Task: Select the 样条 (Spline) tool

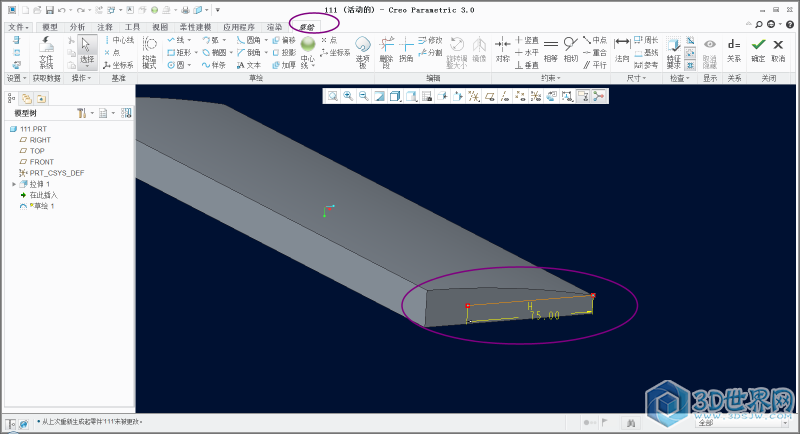Action: (214, 65)
